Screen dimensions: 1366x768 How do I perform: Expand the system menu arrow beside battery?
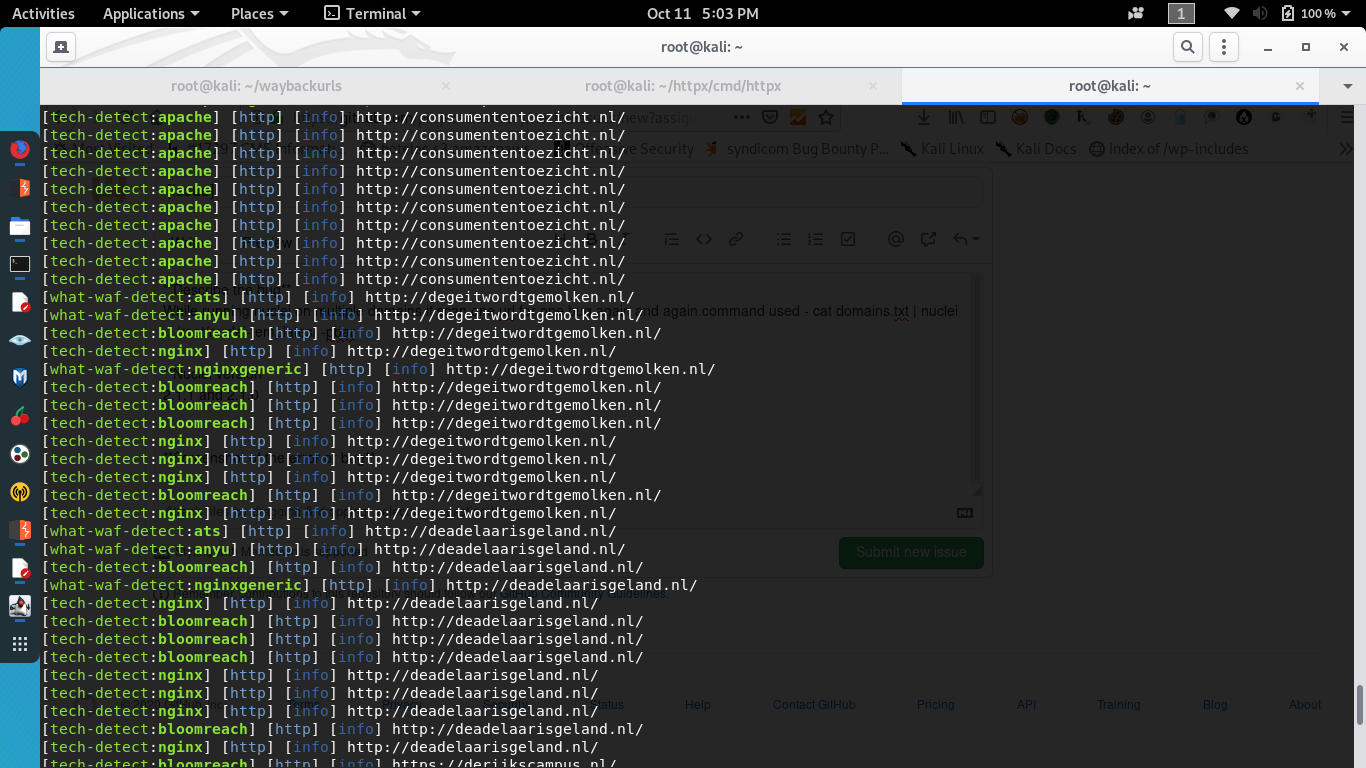click(1346, 13)
